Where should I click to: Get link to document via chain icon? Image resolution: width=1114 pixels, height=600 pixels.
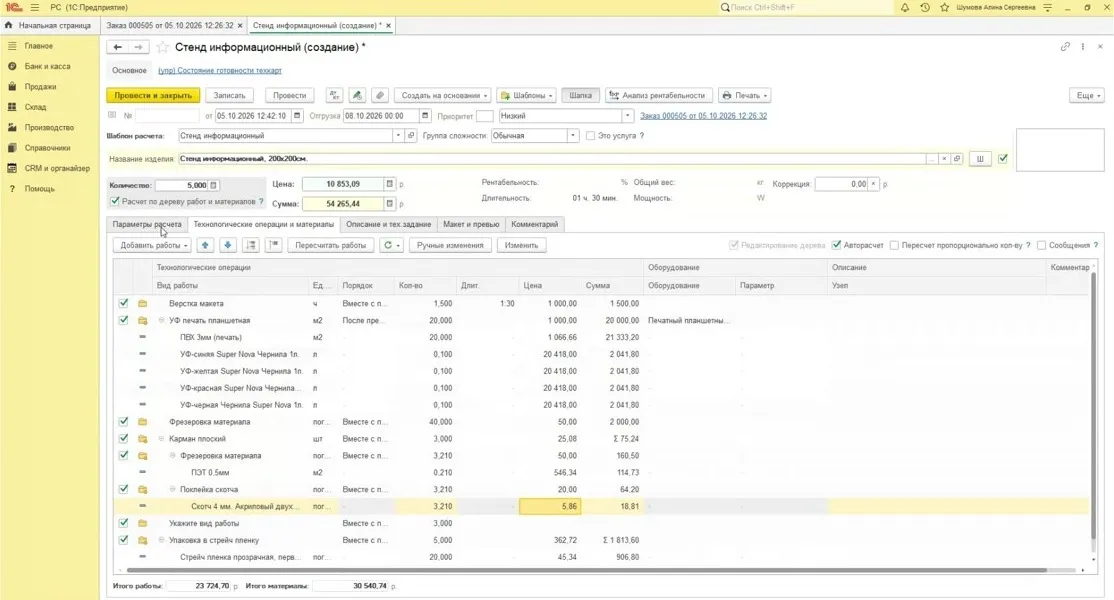tap(1065, 47)
